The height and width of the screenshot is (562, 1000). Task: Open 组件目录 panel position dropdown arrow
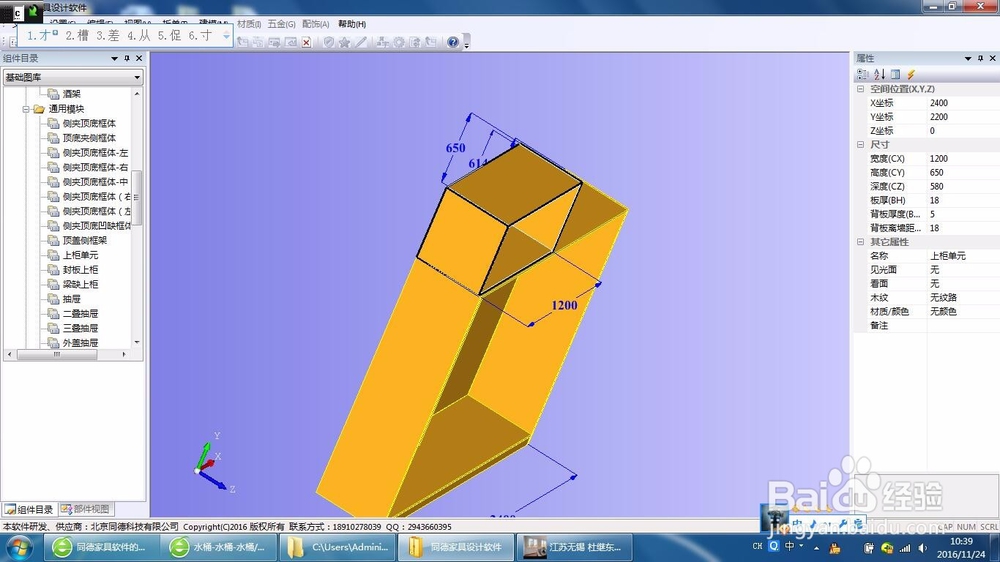pyautogui.click(x=114, y=58)
